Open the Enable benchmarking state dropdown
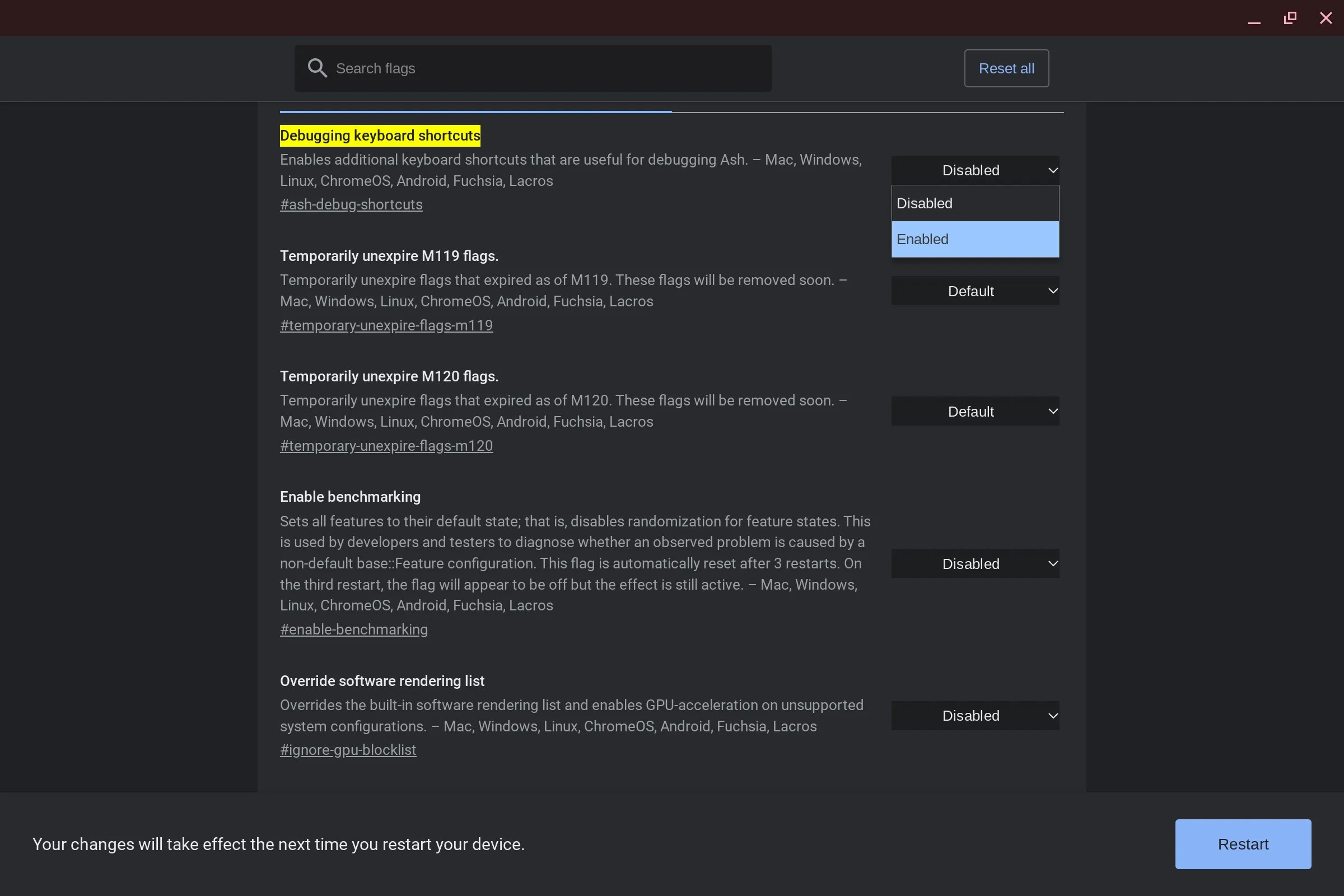The width and height of the screenshot is (1344, 896). click(x=975, y=563)
